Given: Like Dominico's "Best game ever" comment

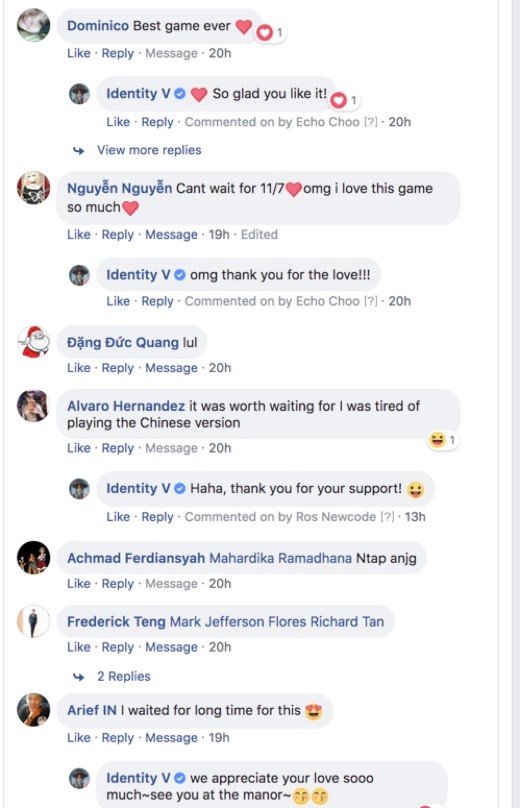Looking at the screenshot, I should click(78, 53).
